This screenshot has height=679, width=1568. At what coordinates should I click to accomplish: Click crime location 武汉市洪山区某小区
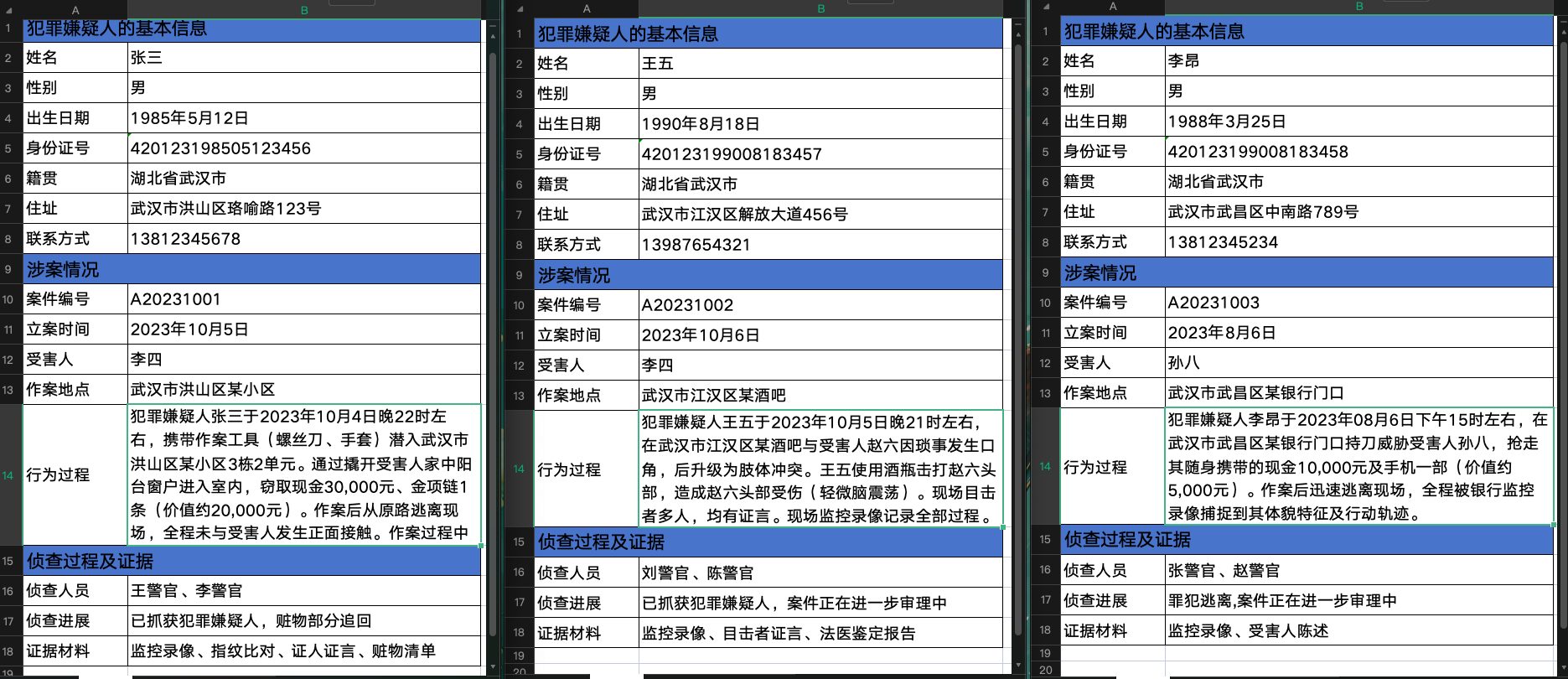(x=304, y=390)
